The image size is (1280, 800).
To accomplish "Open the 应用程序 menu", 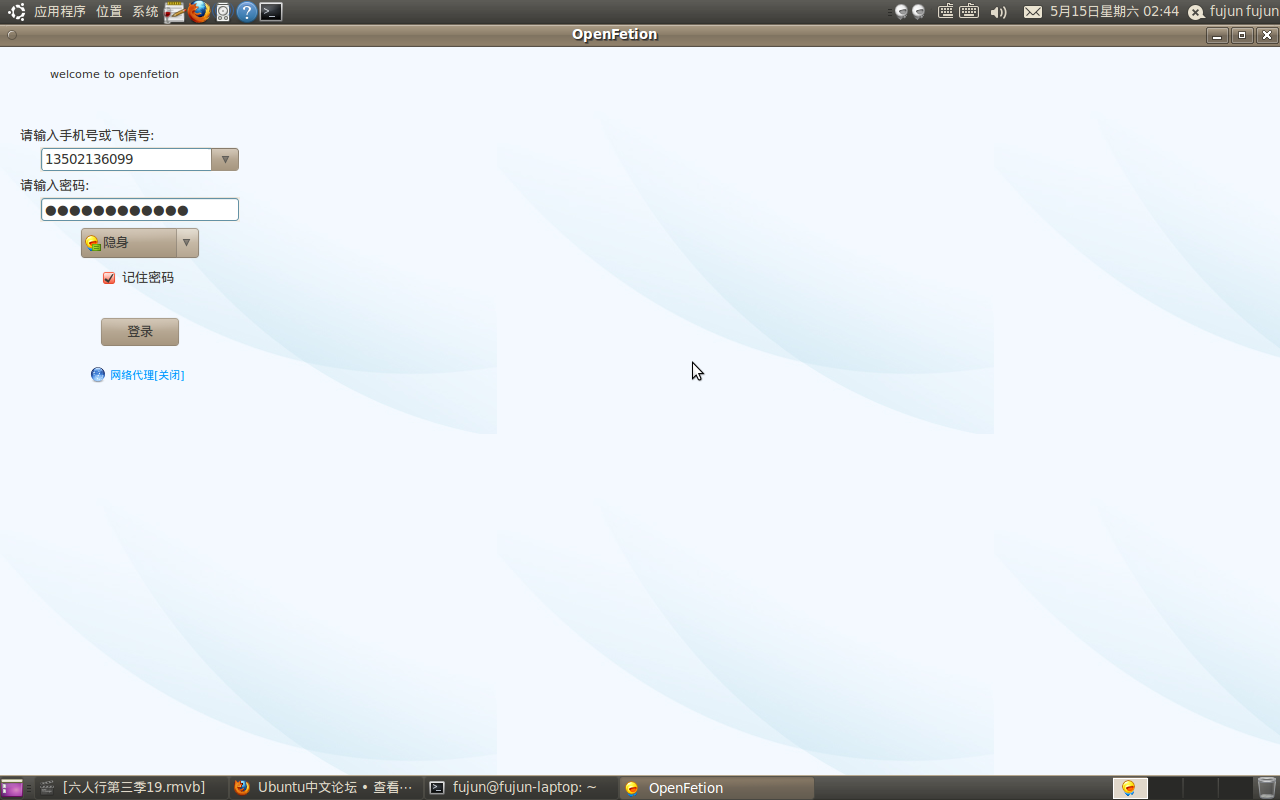I will click(x=60, y=12).
